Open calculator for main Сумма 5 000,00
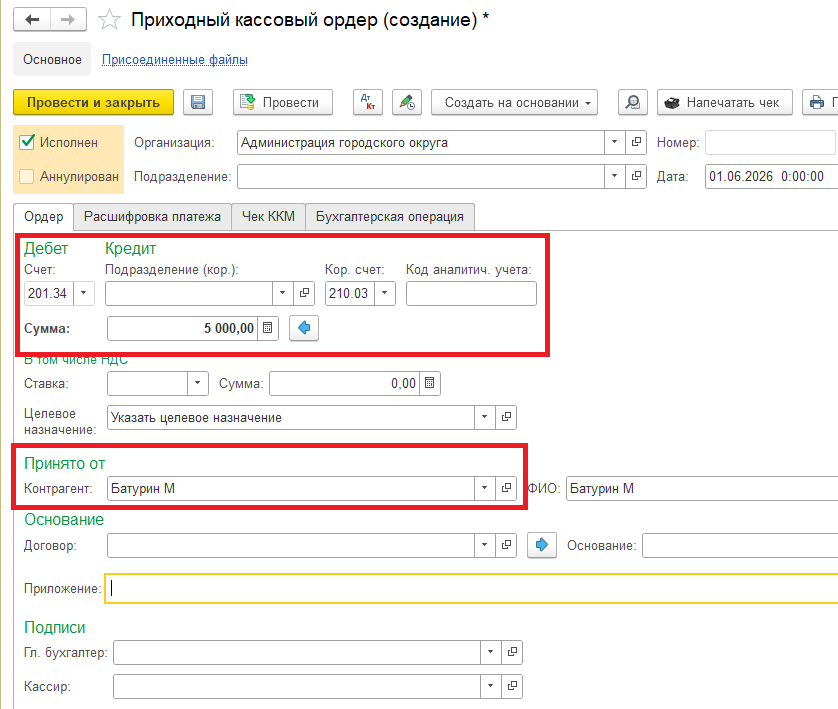The image size is (838, 709). (x=268, y=328)
